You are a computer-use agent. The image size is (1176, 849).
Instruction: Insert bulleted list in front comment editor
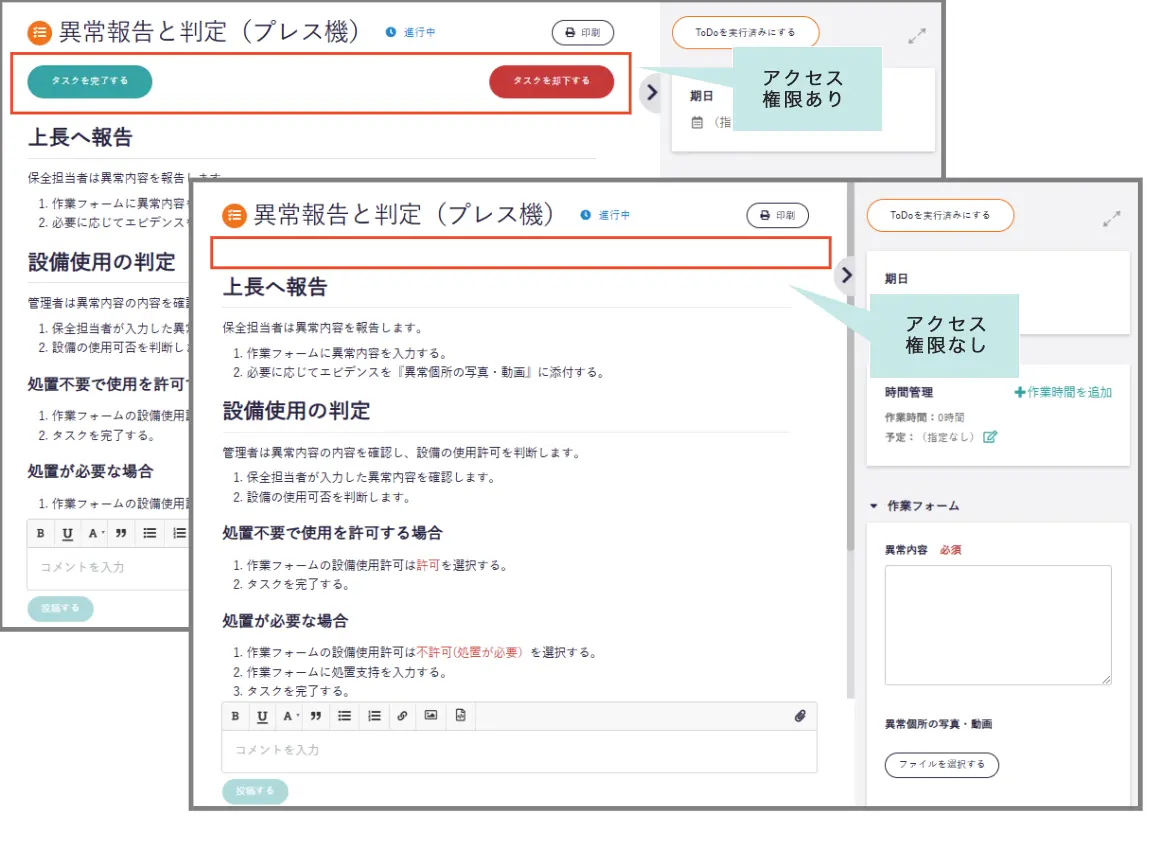345,716
